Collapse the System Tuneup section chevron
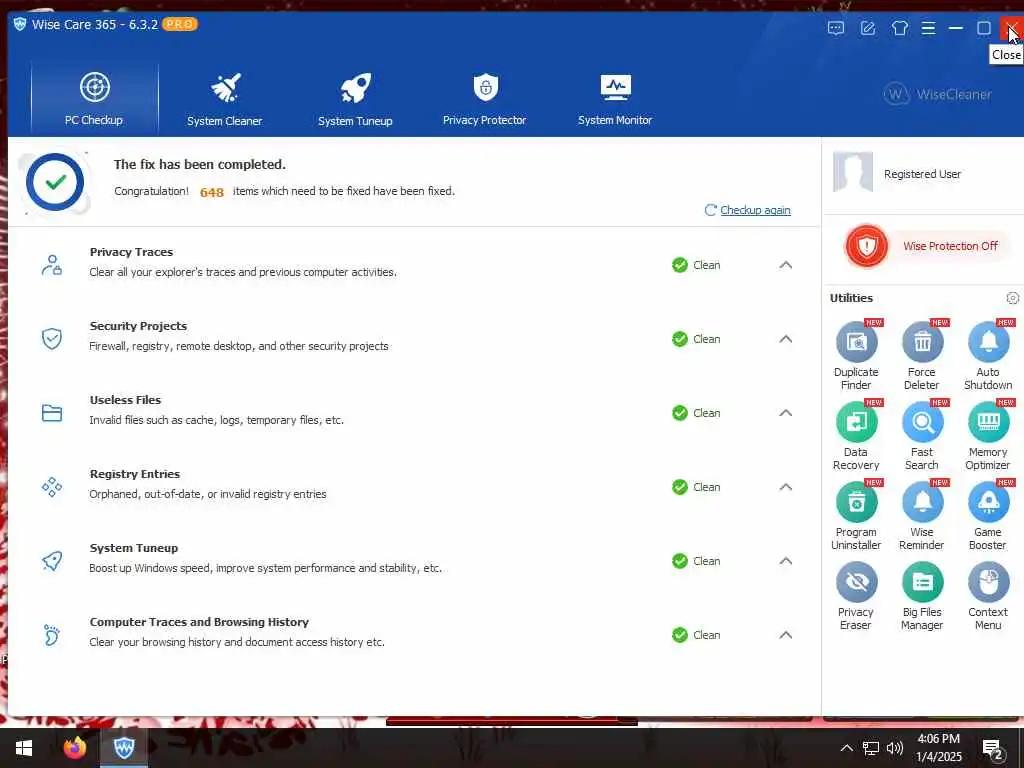 [786, 560]
